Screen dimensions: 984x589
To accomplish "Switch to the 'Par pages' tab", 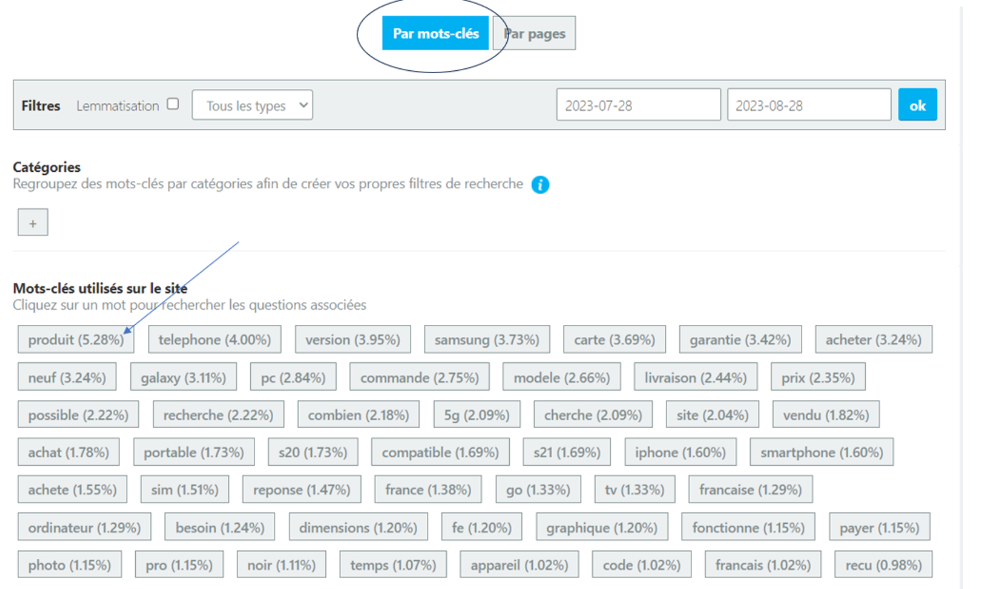I will pos(536,33).
